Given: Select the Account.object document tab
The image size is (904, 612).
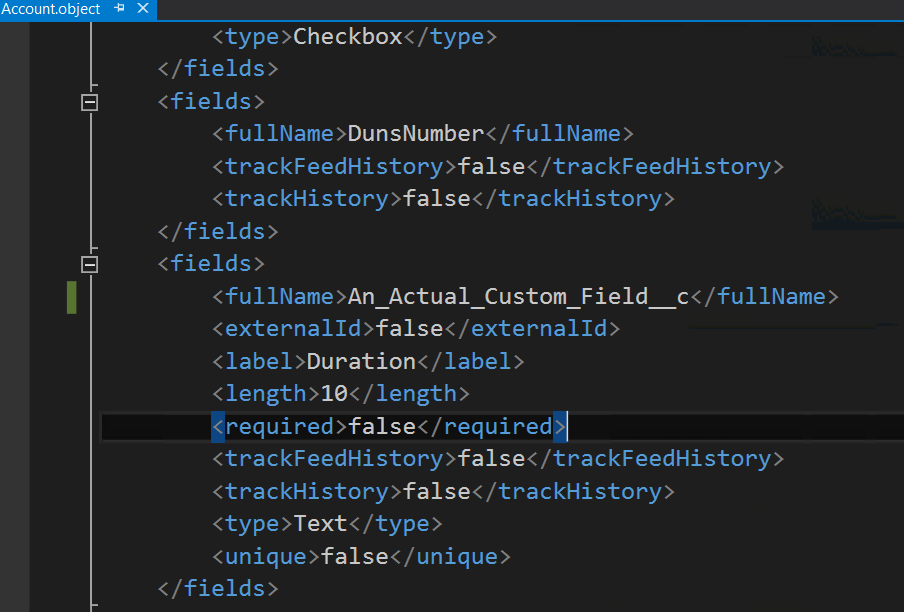Looking at the screenshot, I should point(50,9).
